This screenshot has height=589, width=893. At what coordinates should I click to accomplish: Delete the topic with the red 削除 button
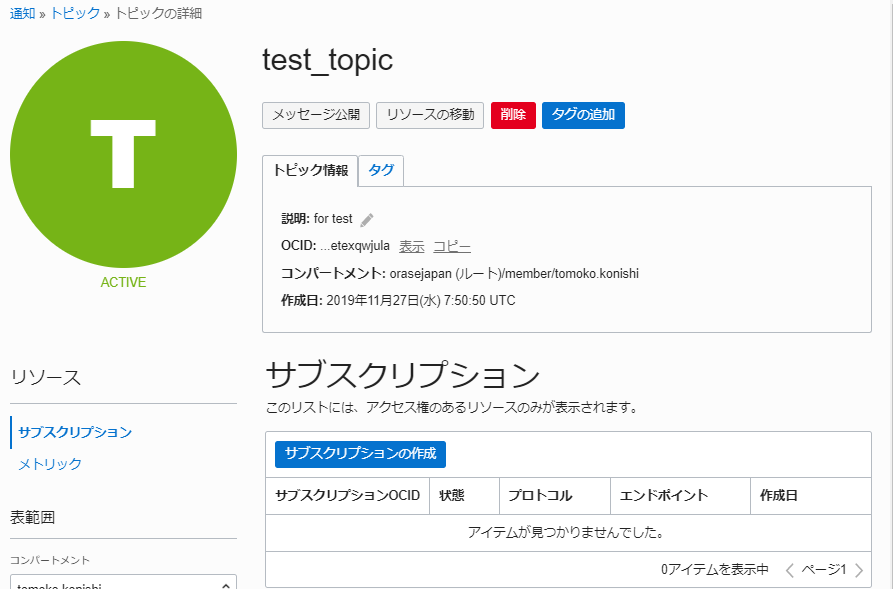point(513,115)
